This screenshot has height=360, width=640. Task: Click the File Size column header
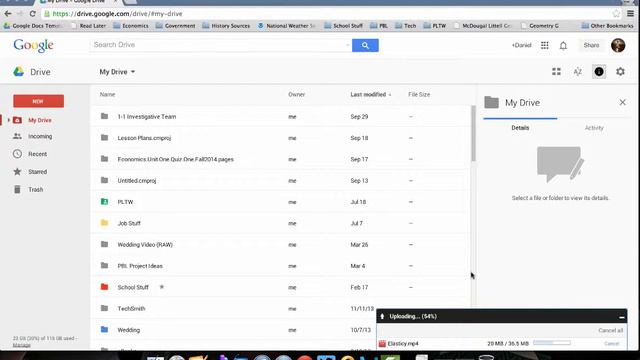coord(419,94)
